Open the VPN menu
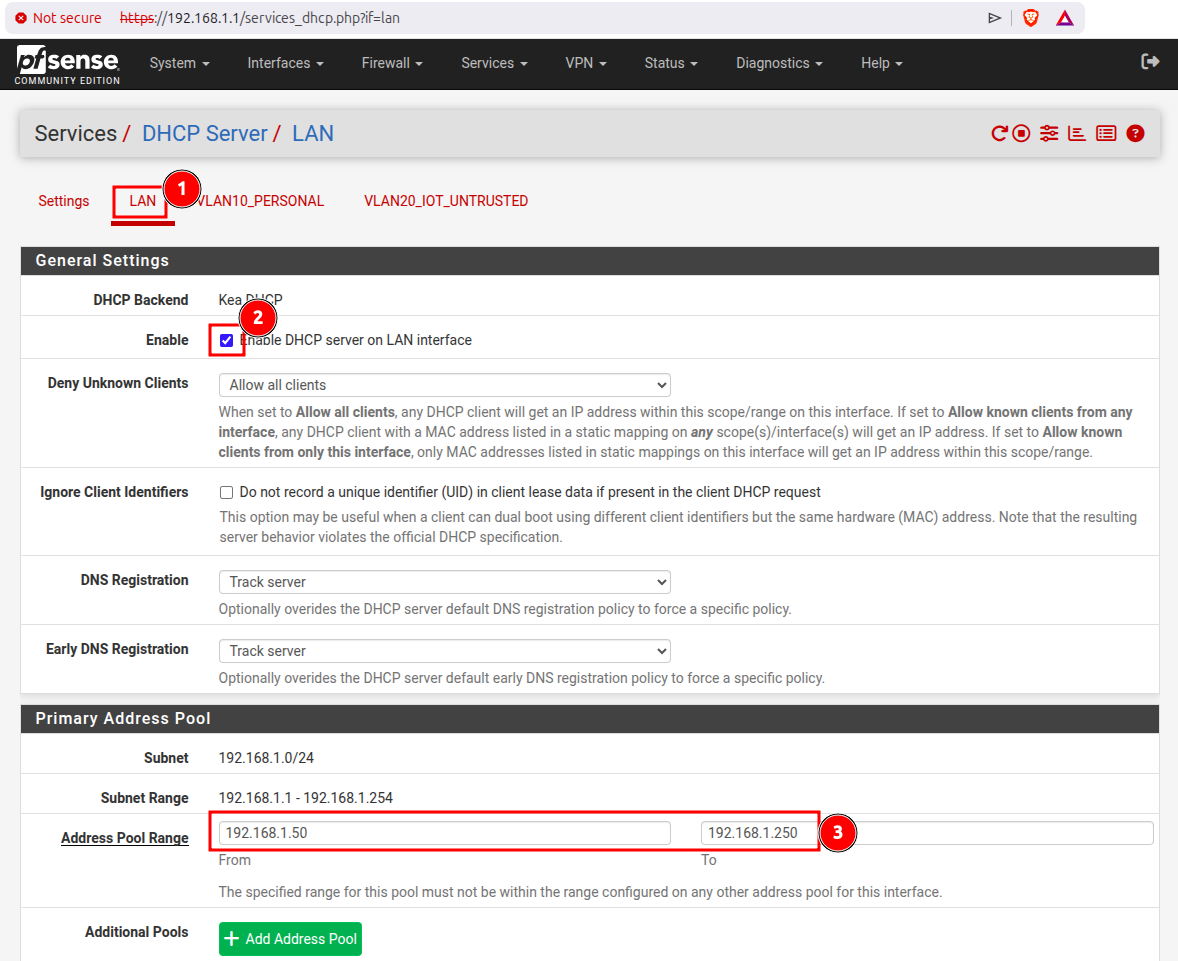Screen dimensions: 1178x961 click(586, 63)
